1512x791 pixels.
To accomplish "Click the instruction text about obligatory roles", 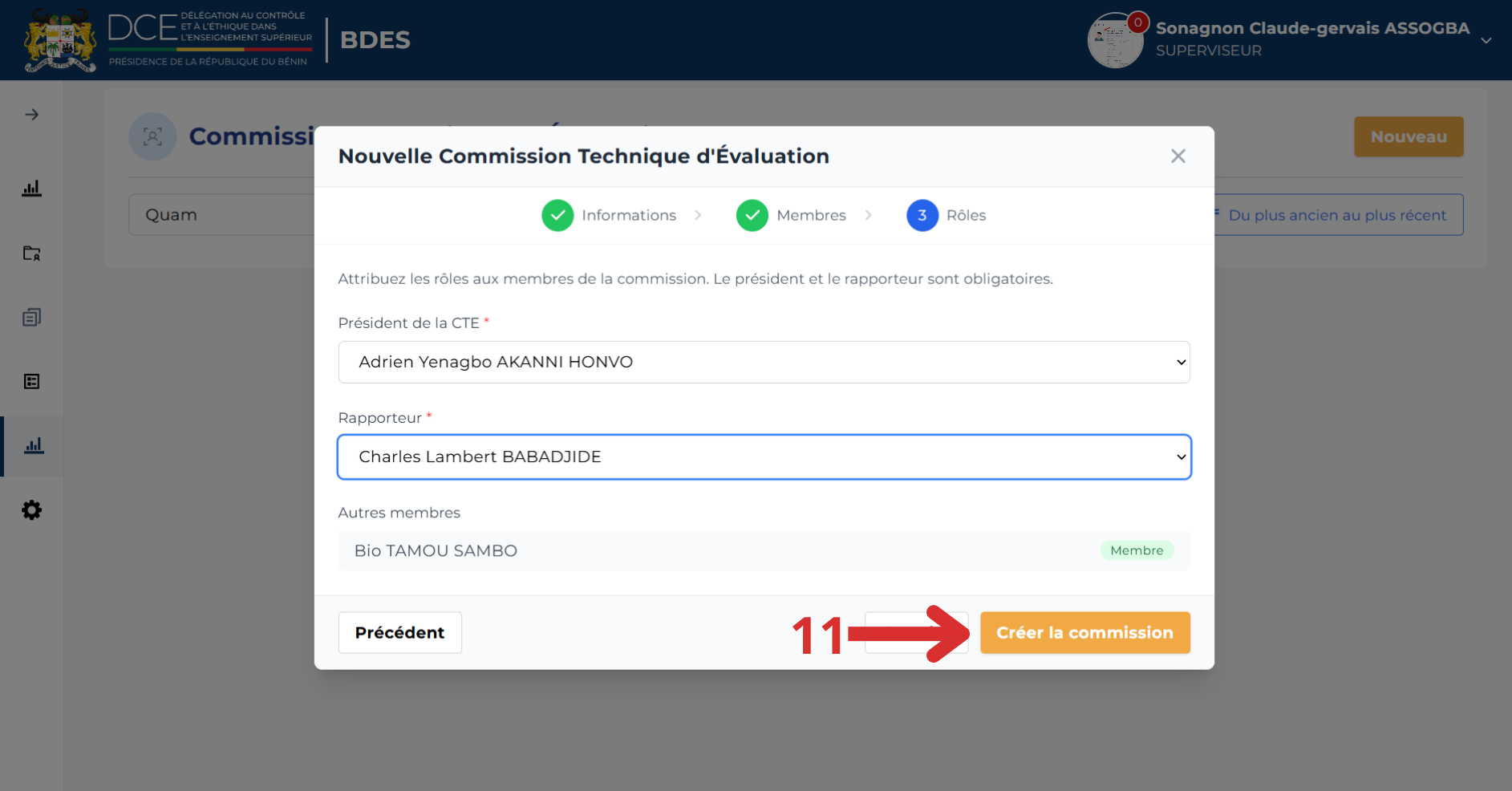I will click(x=695, y=278).
